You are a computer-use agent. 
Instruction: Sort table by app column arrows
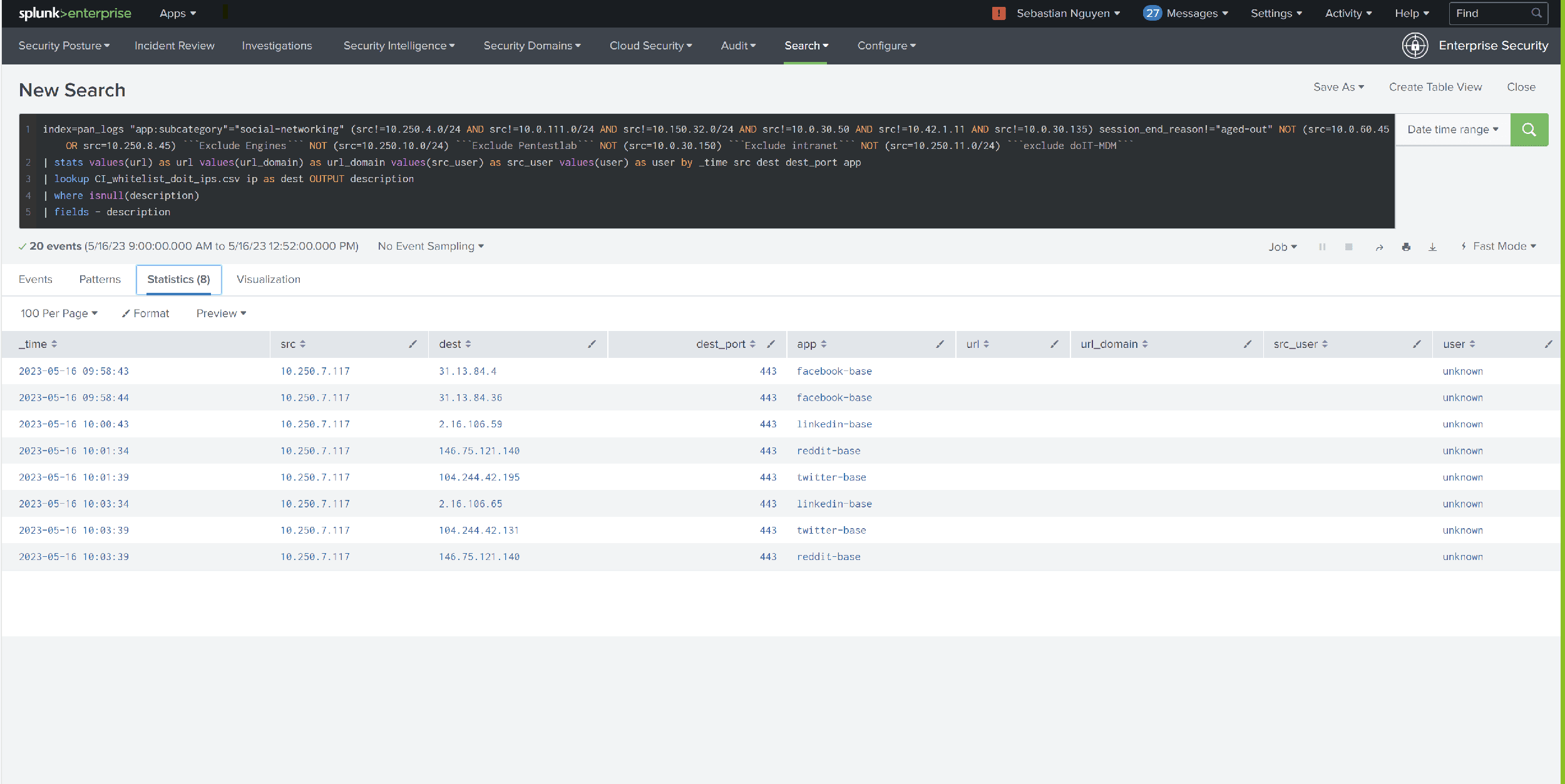(x=824, y=344)
